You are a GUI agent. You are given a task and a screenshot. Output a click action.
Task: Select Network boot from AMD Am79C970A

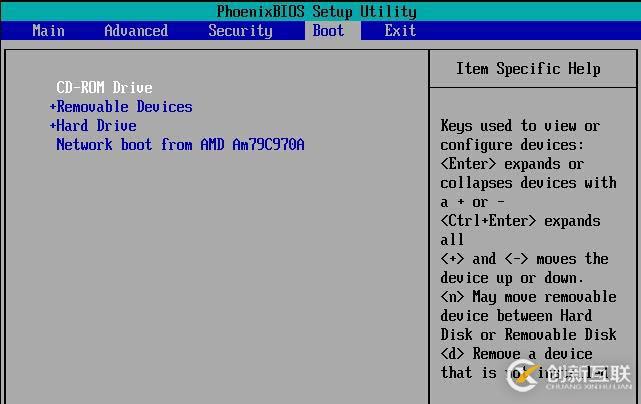[180, 145]
